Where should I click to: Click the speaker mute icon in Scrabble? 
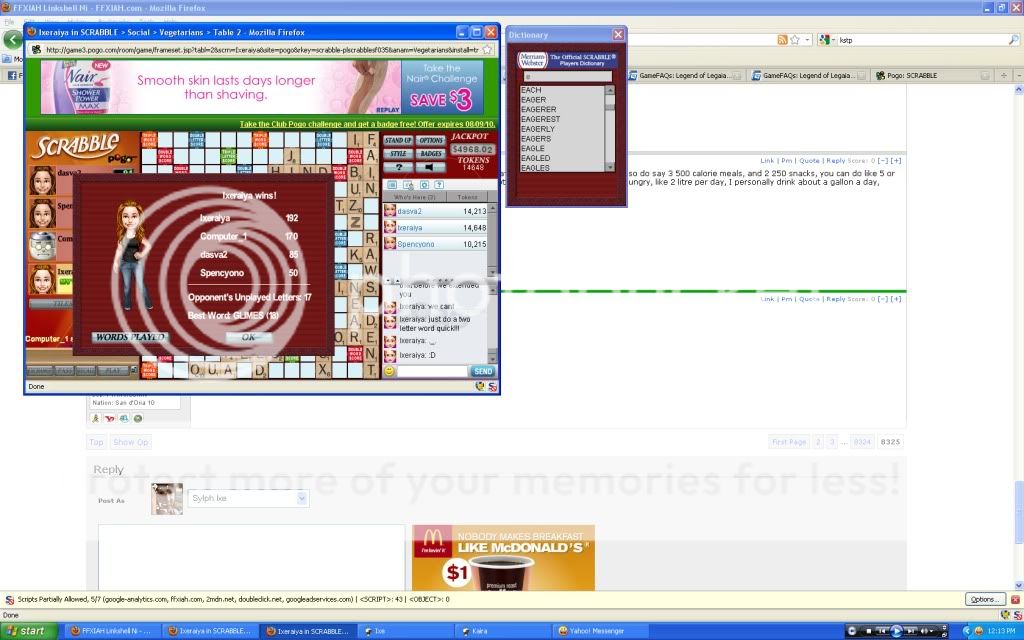[431, 168]
